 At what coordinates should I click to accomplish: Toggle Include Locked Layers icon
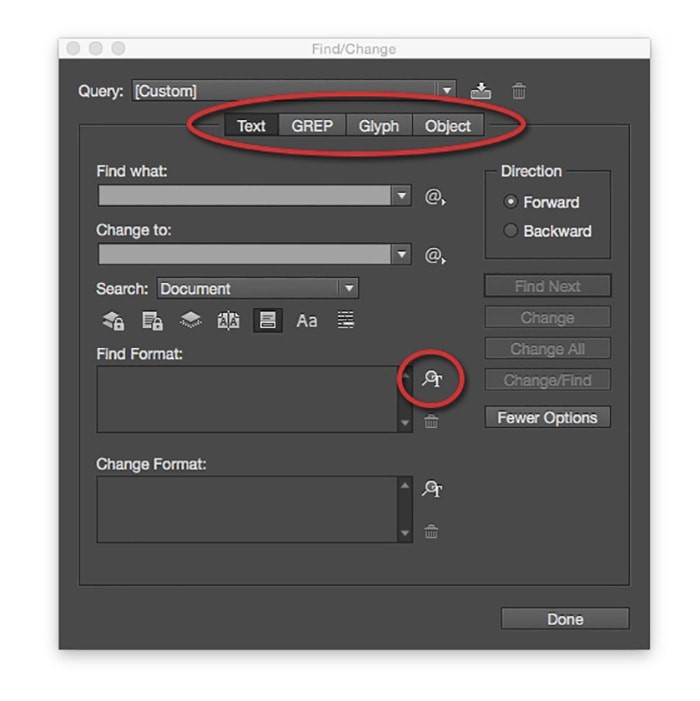coord(113,321)
